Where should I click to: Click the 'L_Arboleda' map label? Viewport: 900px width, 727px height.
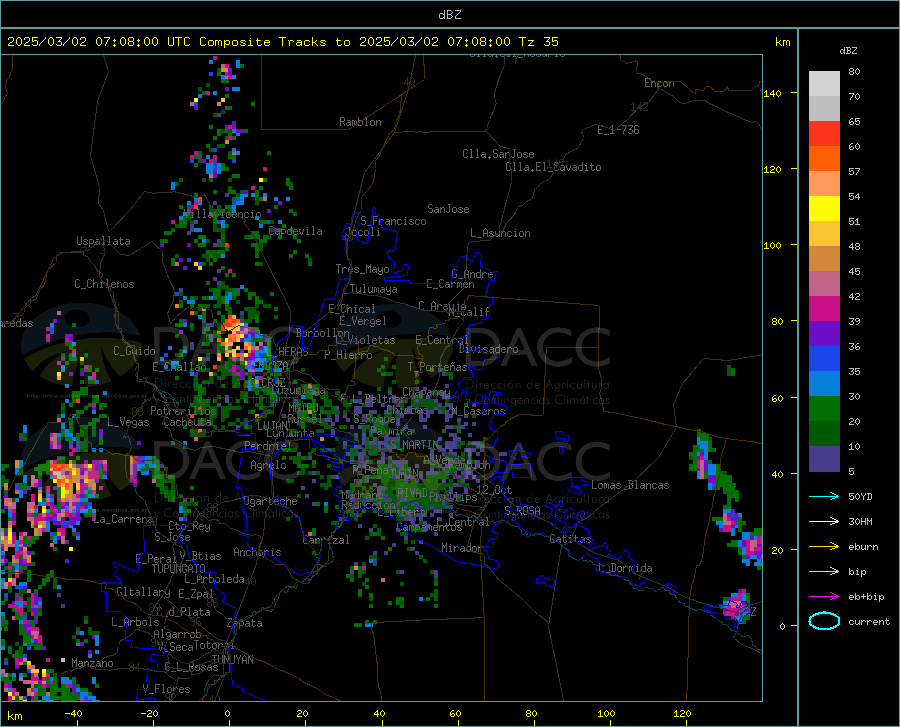(x=214, y=579)
